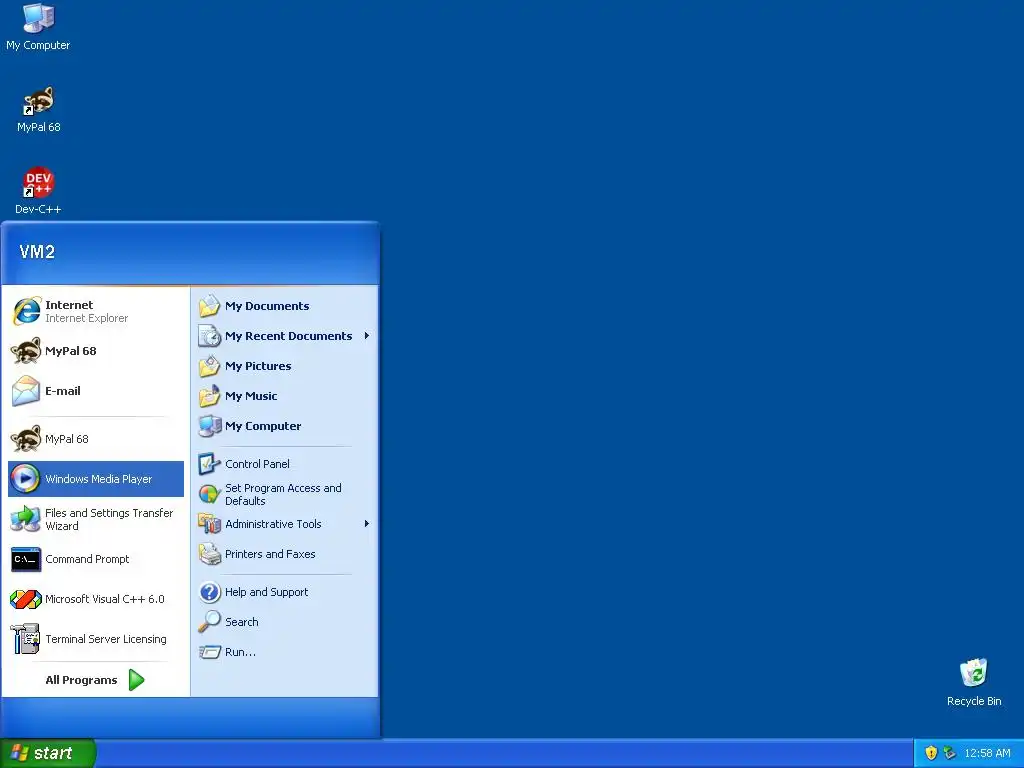Click the Command Prompt icon
The height and width of the screenshot is (768, 1024).
point(26,559)
